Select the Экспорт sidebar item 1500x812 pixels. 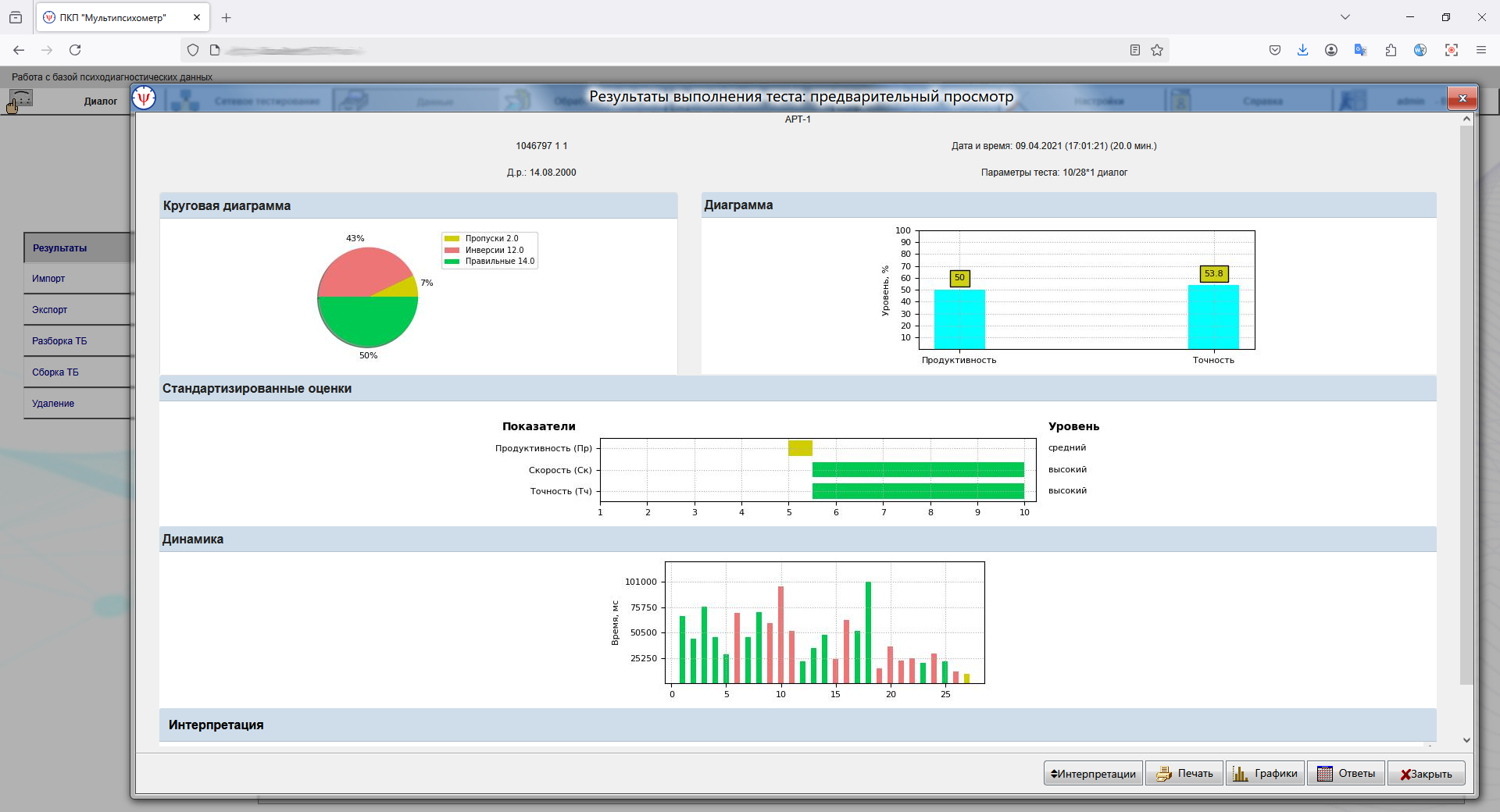pyautogui.click(x=50, y=310)
